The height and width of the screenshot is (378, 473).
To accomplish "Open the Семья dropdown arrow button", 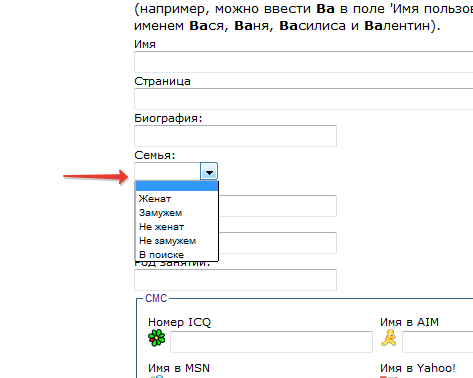I will coord(209,171).
